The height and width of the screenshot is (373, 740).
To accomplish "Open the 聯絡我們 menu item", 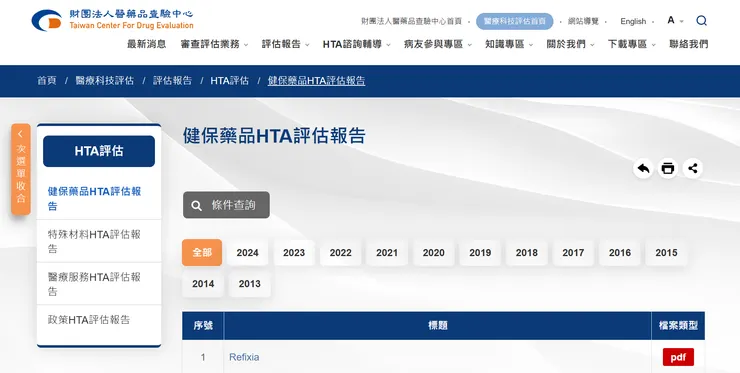I will [x=689, y=44].
